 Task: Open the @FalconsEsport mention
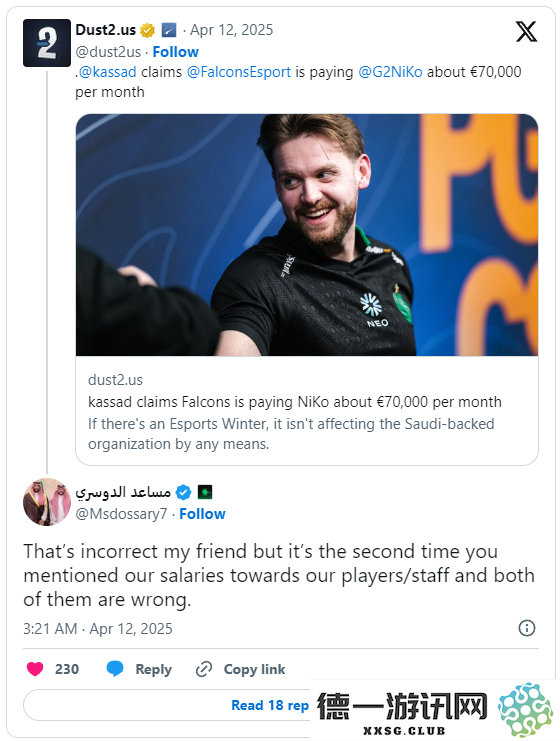point(239,72)
